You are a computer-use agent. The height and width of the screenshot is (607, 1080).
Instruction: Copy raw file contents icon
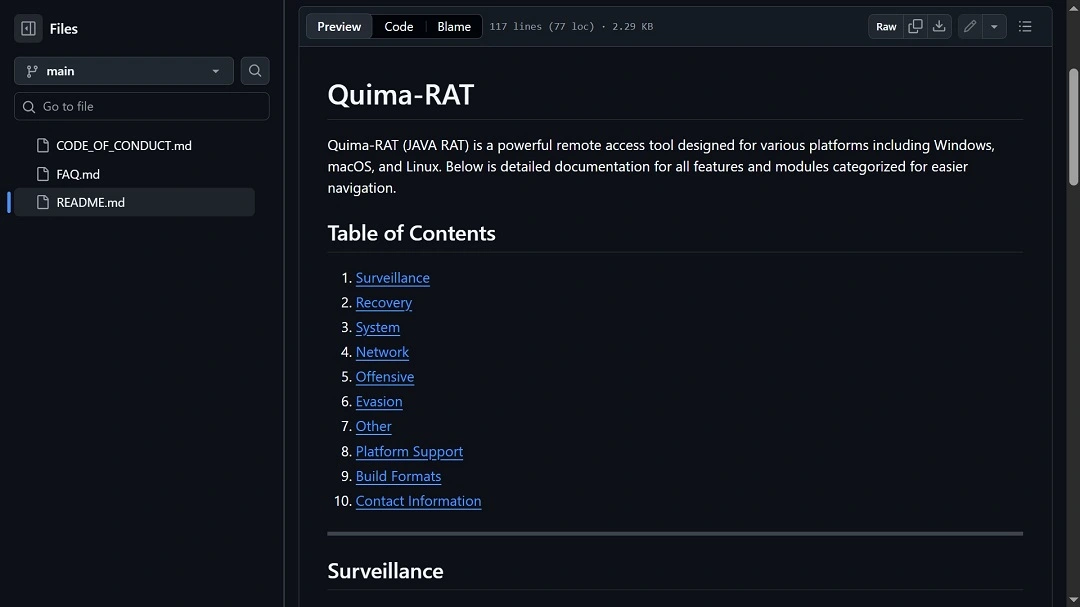click(915, 27)
